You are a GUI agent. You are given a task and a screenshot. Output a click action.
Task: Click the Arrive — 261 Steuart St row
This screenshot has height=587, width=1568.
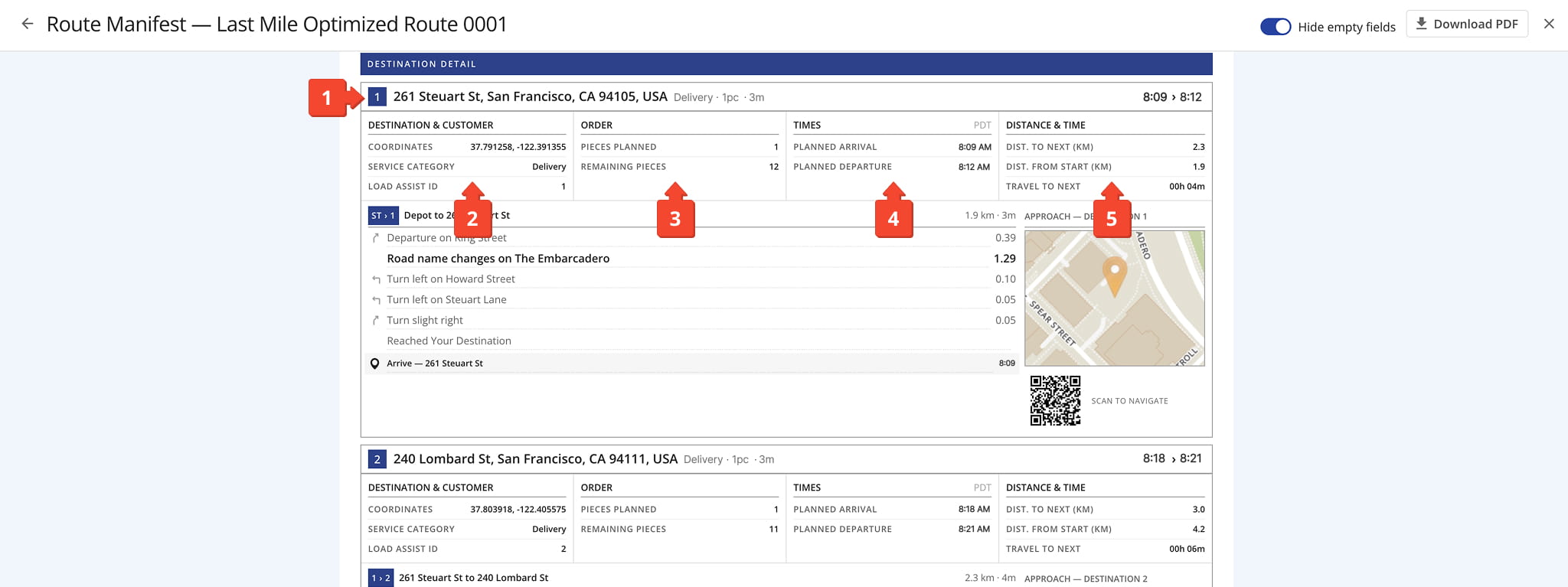[692, 364]
